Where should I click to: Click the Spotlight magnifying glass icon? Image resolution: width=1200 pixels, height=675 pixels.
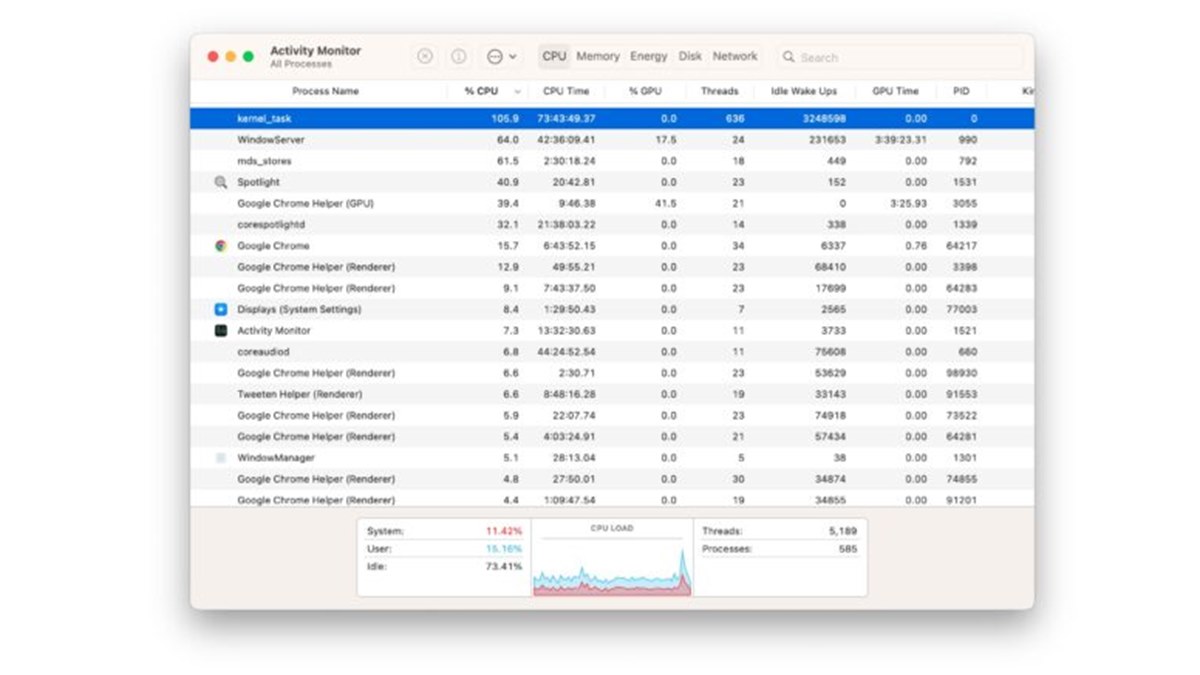pos(221,183)
